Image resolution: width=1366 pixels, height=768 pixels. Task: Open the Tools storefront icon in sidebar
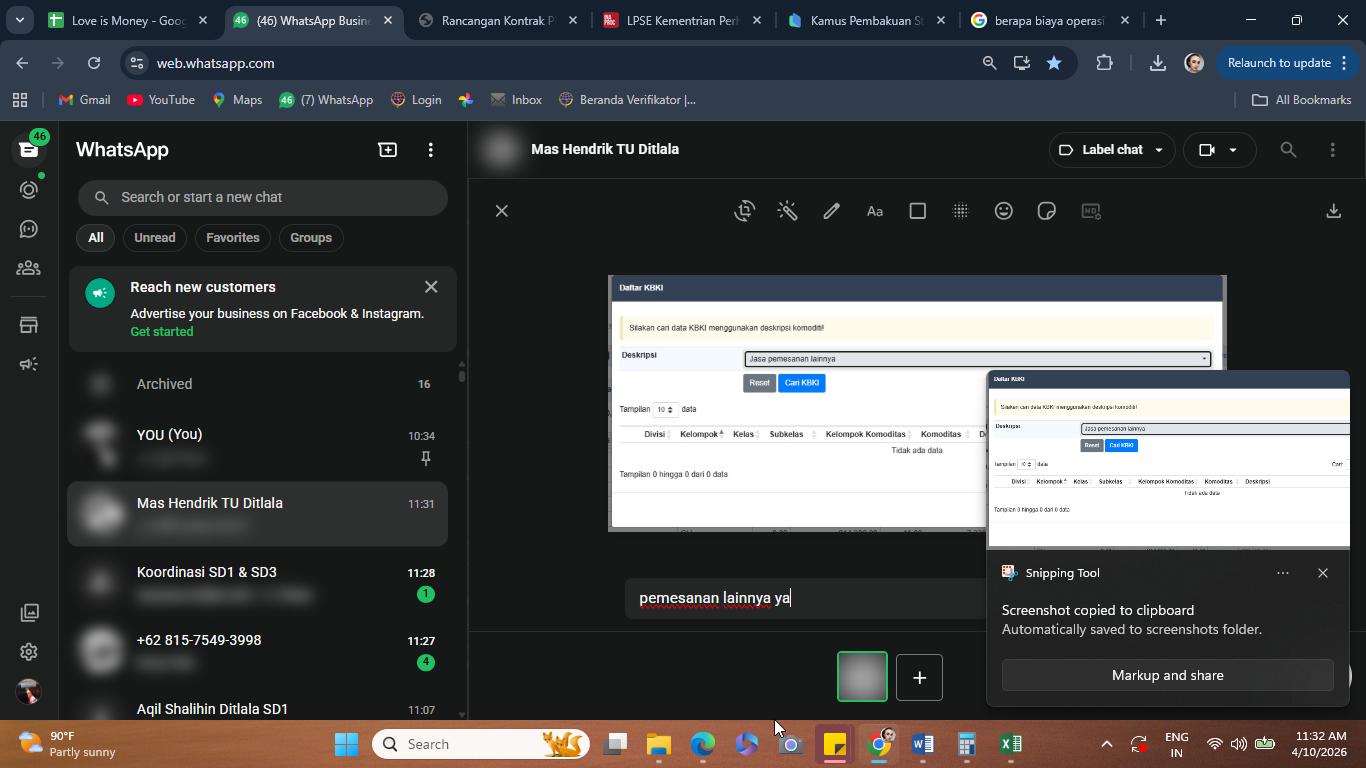(29, 325)
